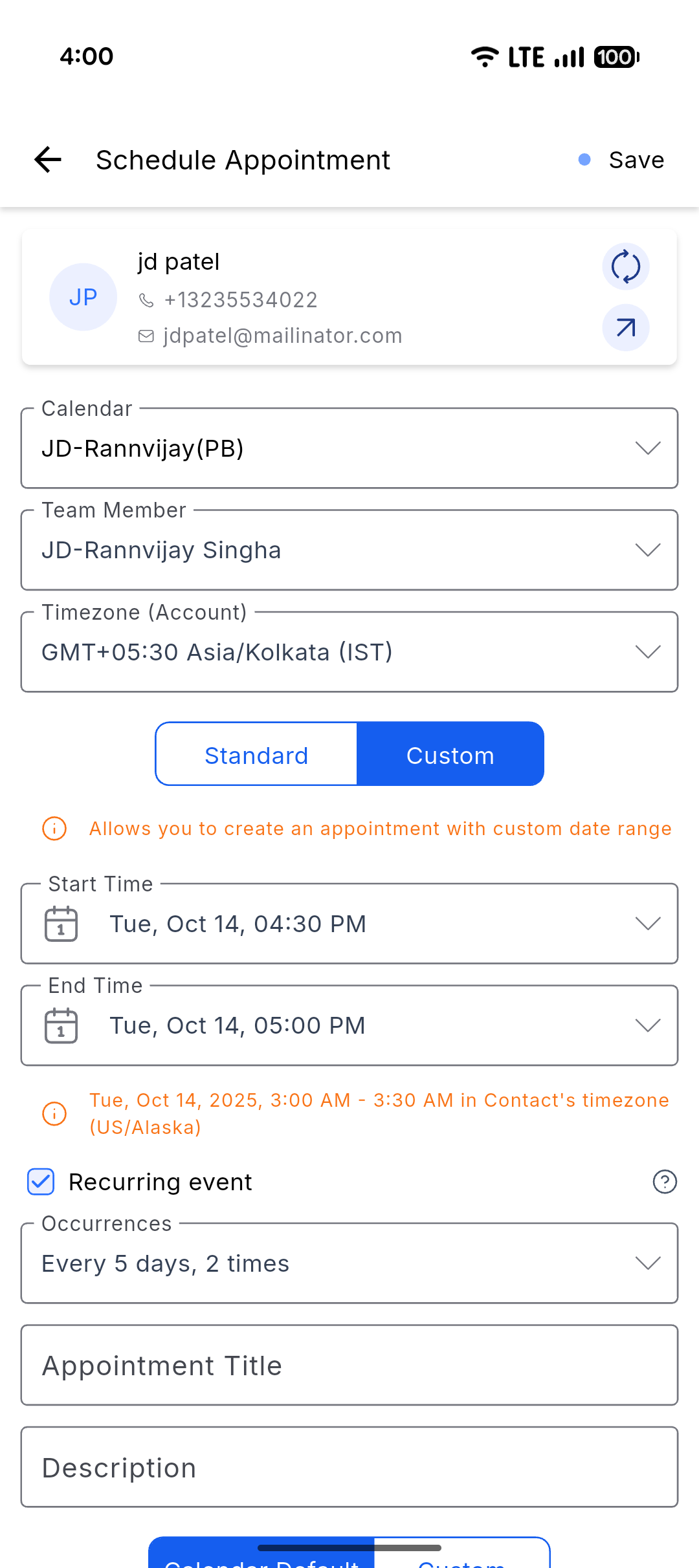The height and width of the screenshot is (1568, 699).
Task: Tap the swap contact refresh icon
Action: click(625, 267)
